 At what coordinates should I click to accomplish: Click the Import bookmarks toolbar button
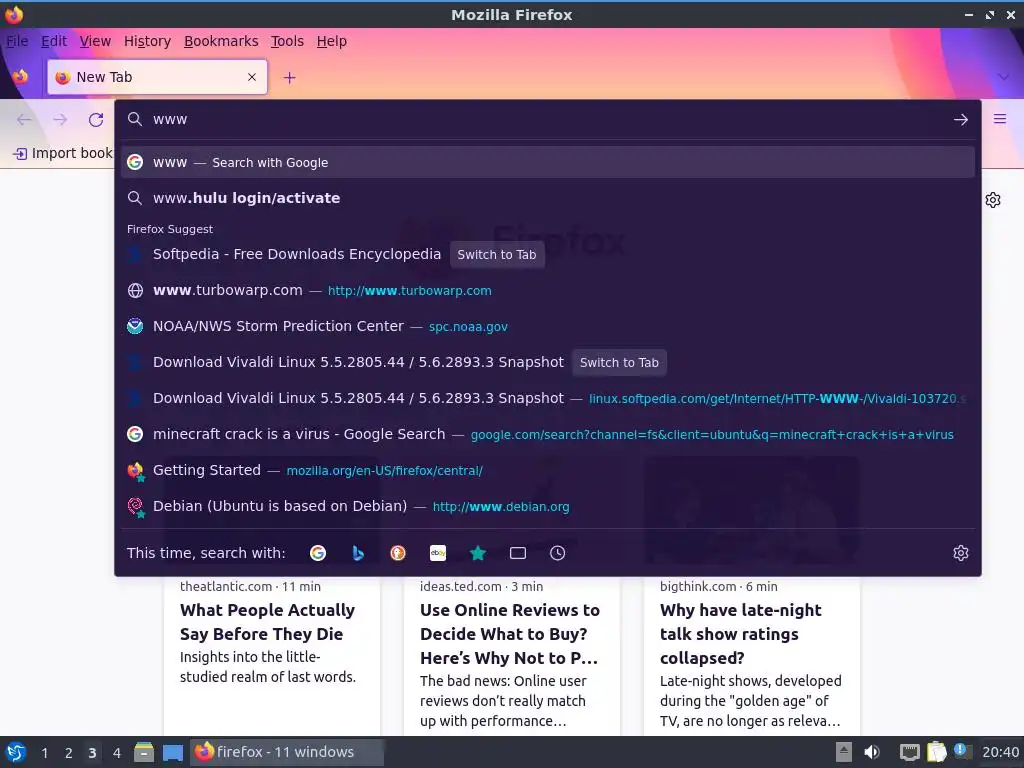click(x=63, y=153)
